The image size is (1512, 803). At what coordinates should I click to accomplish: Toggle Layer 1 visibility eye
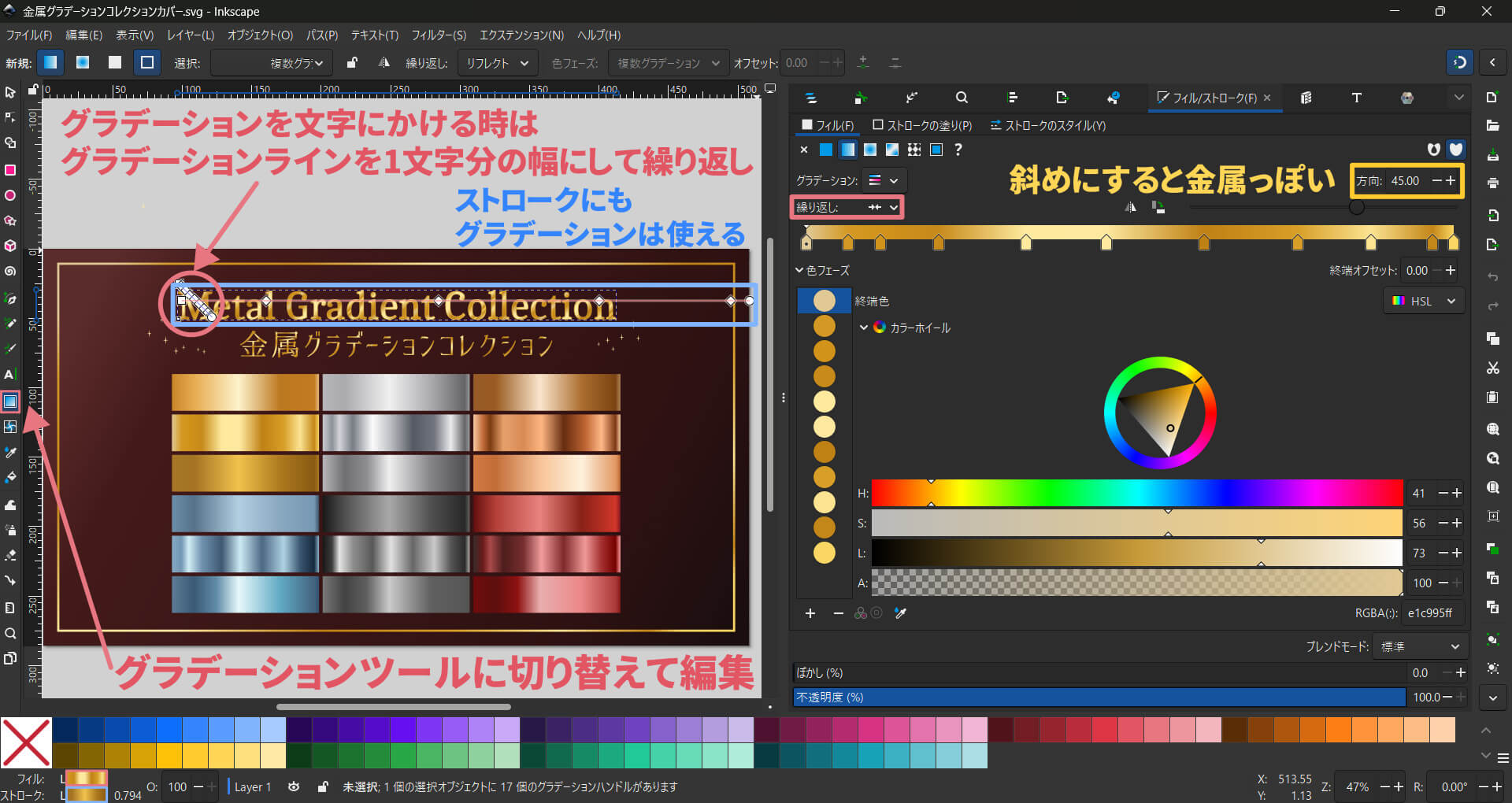click(x=294, y=786)
